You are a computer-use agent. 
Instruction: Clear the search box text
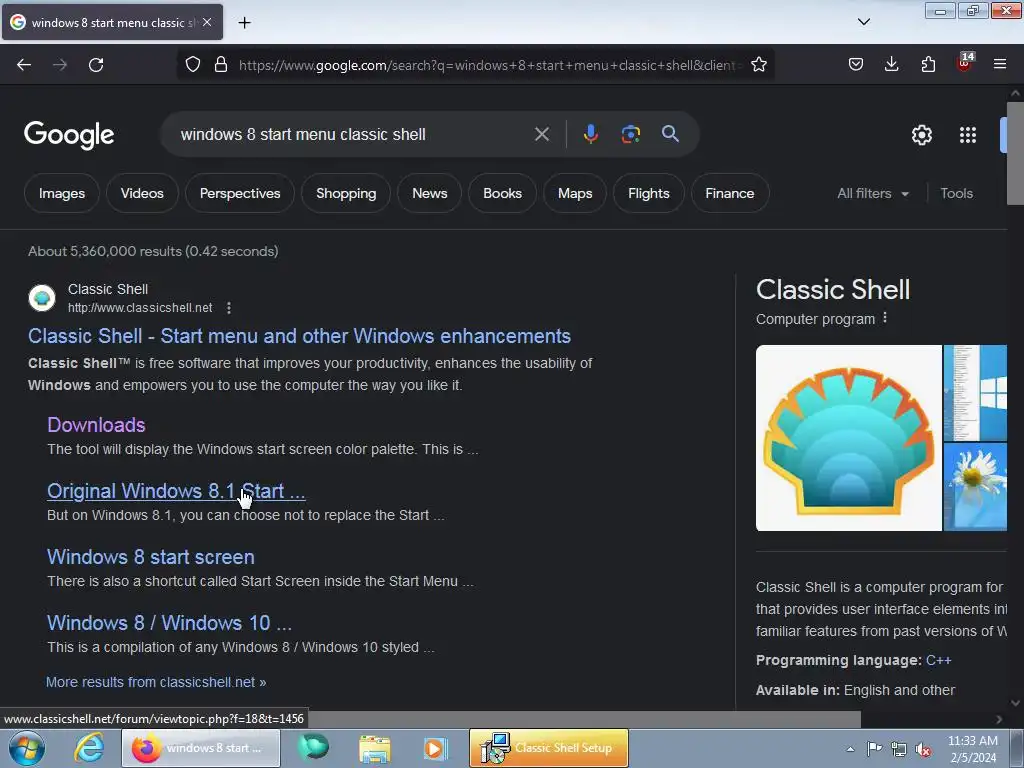pyautogui.click(x=541, y=134)
